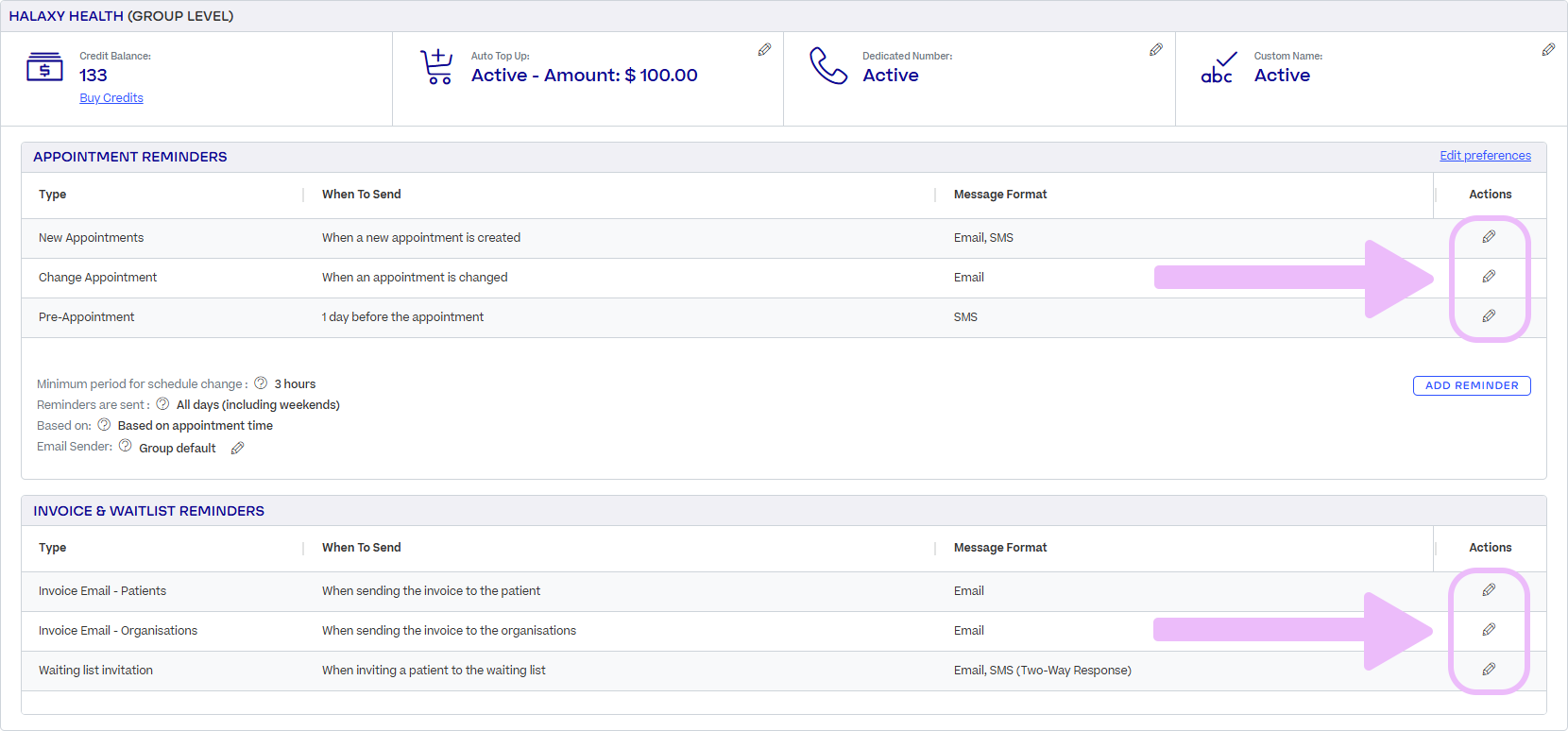Click the Type column header in Appointment Reminders

[53, 195]
